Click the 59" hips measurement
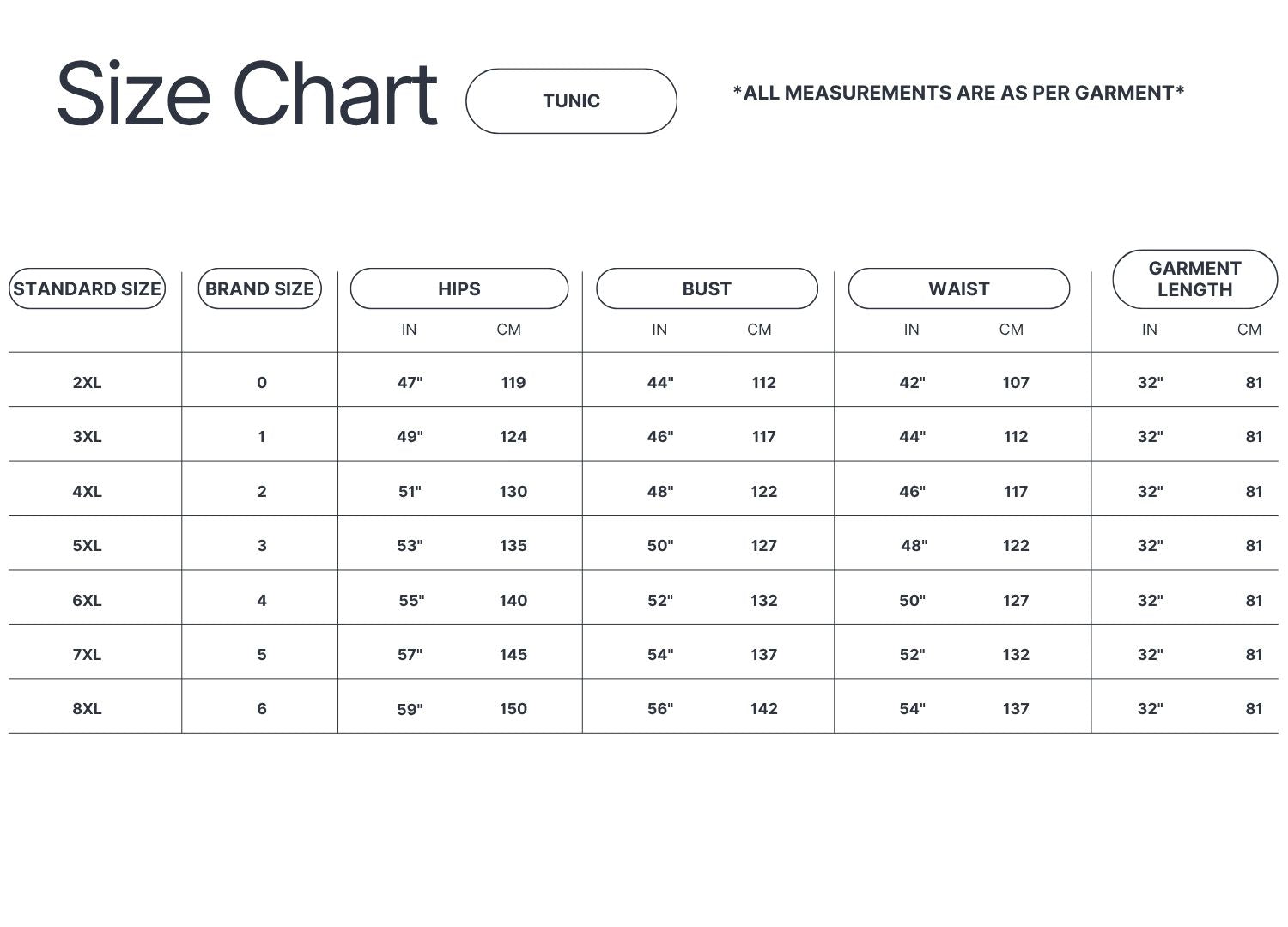The image size is (1288, 927). [x=410, y=710]
